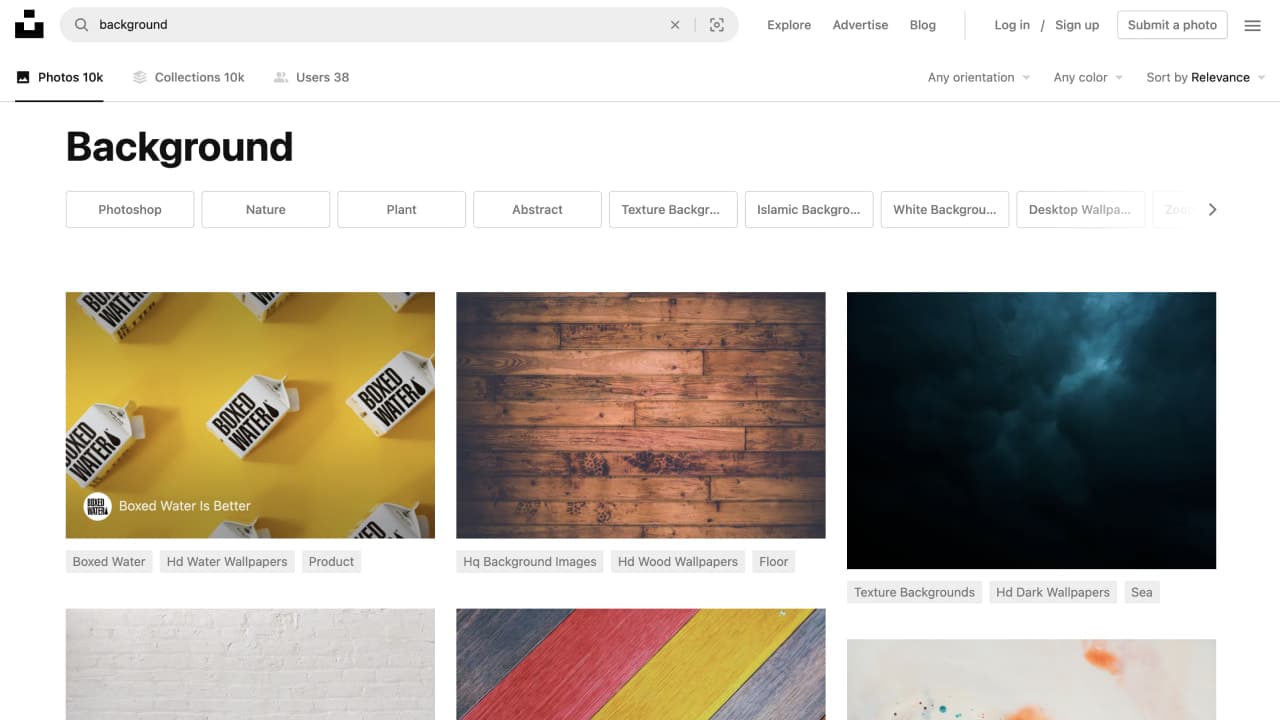Open the Explore page
The width and height of the screenshot is (1280, 720).
pyautogui.click(x=789, y=25)
